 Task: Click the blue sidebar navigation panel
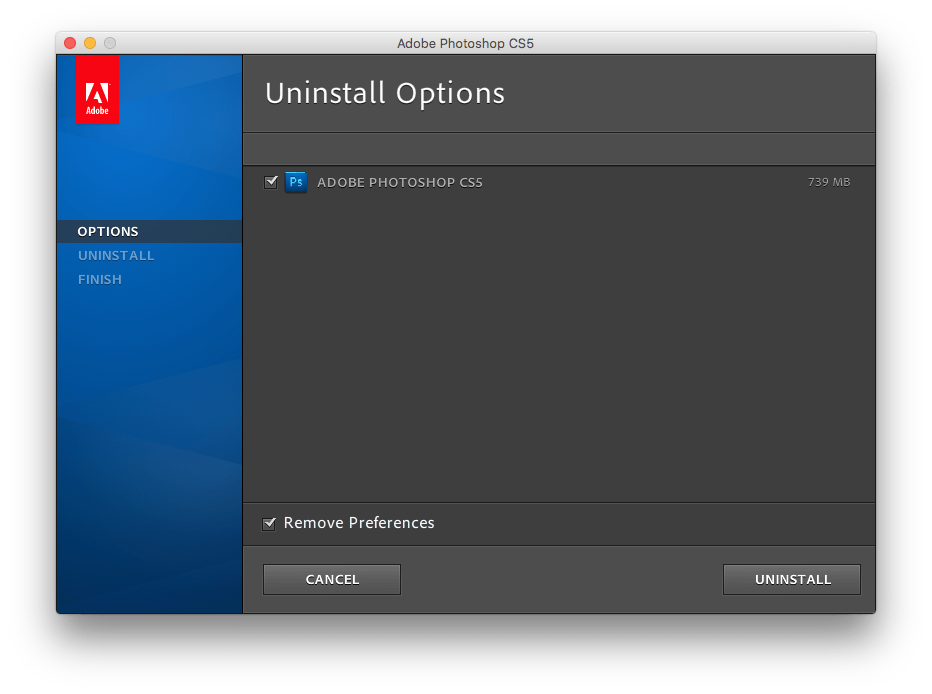tap(149, 420)
